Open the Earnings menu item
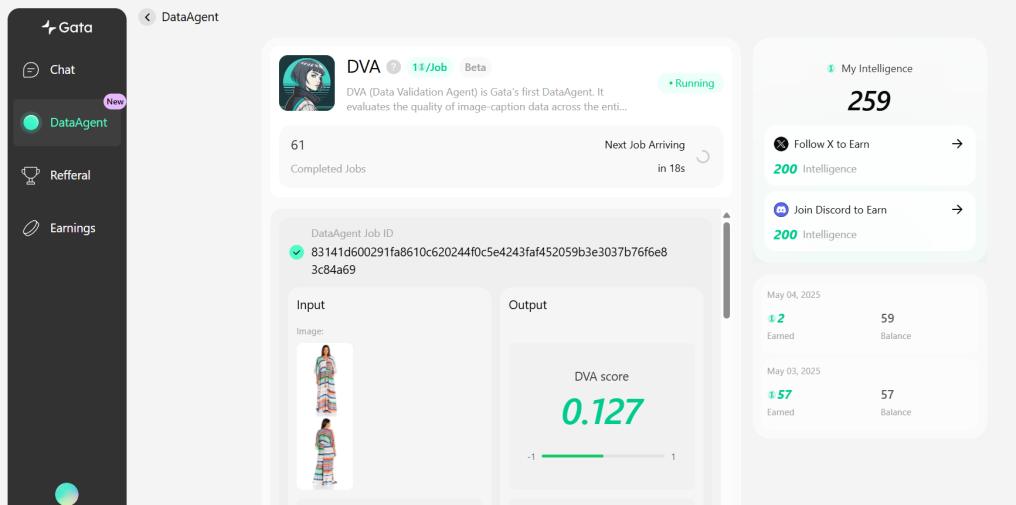 point(67,228)
